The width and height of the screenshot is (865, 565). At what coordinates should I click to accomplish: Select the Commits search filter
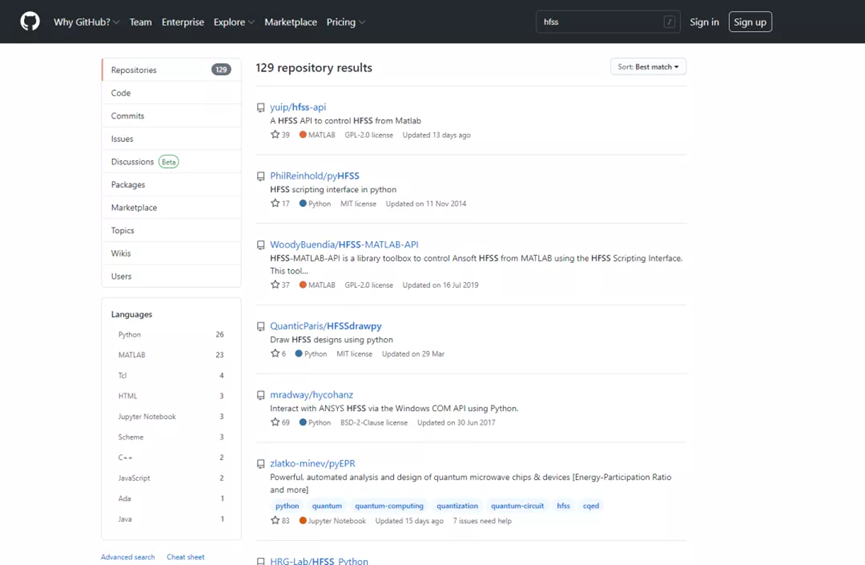tap(172, 116)
